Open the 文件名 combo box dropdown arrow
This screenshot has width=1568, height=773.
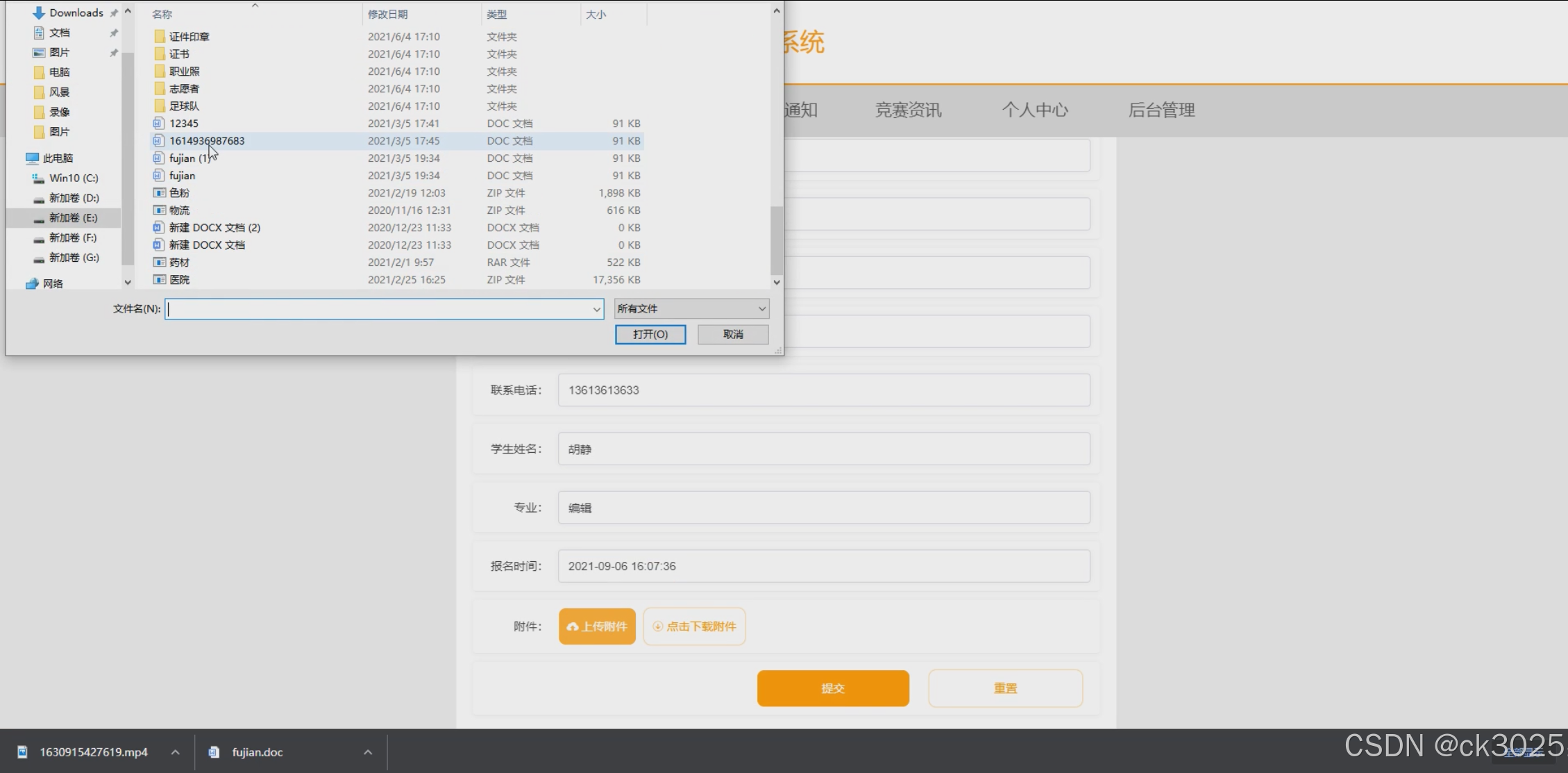coord(596,309)
